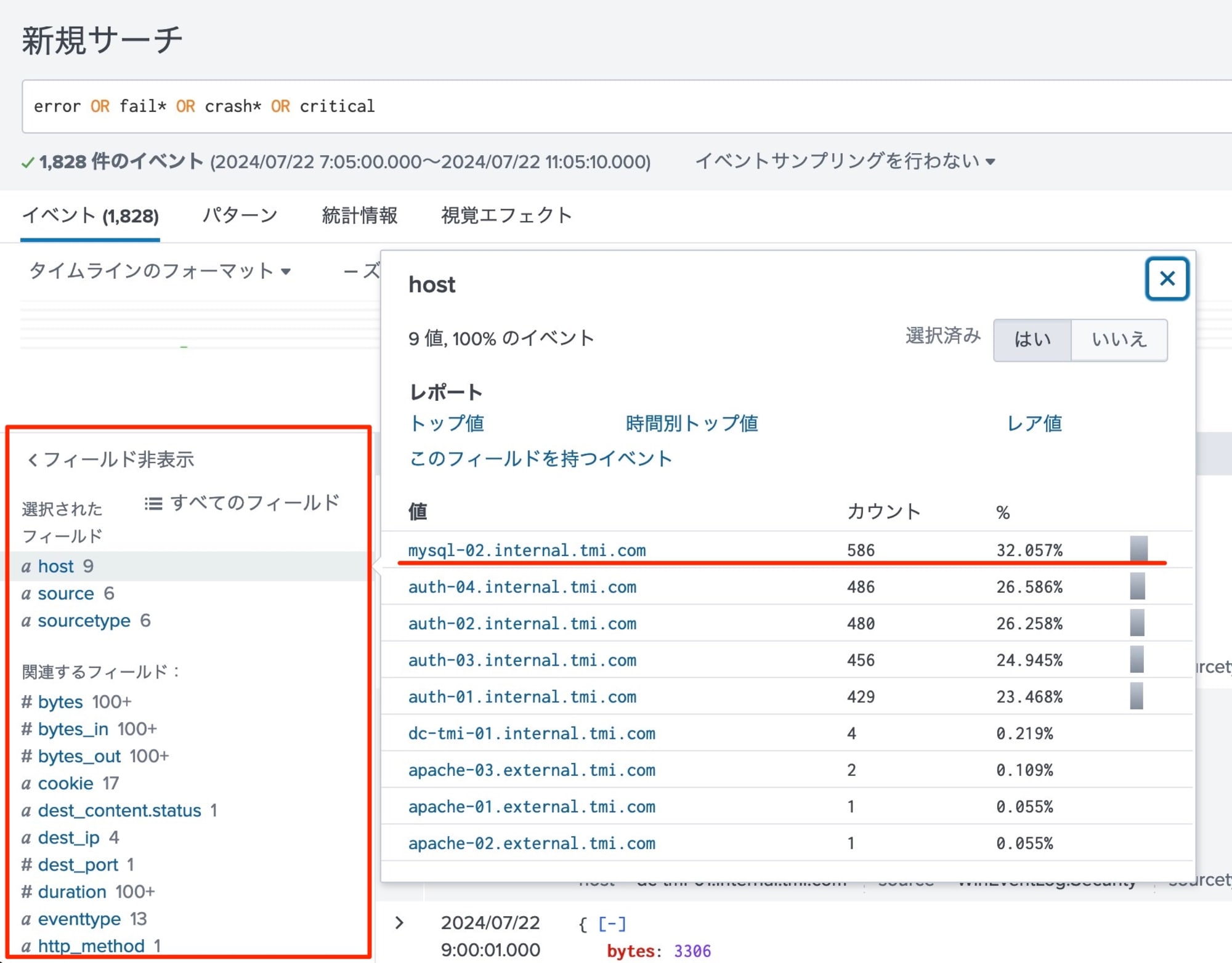Open the 時間別トップ値 report

pyautogui.click(x=692, y=423)
